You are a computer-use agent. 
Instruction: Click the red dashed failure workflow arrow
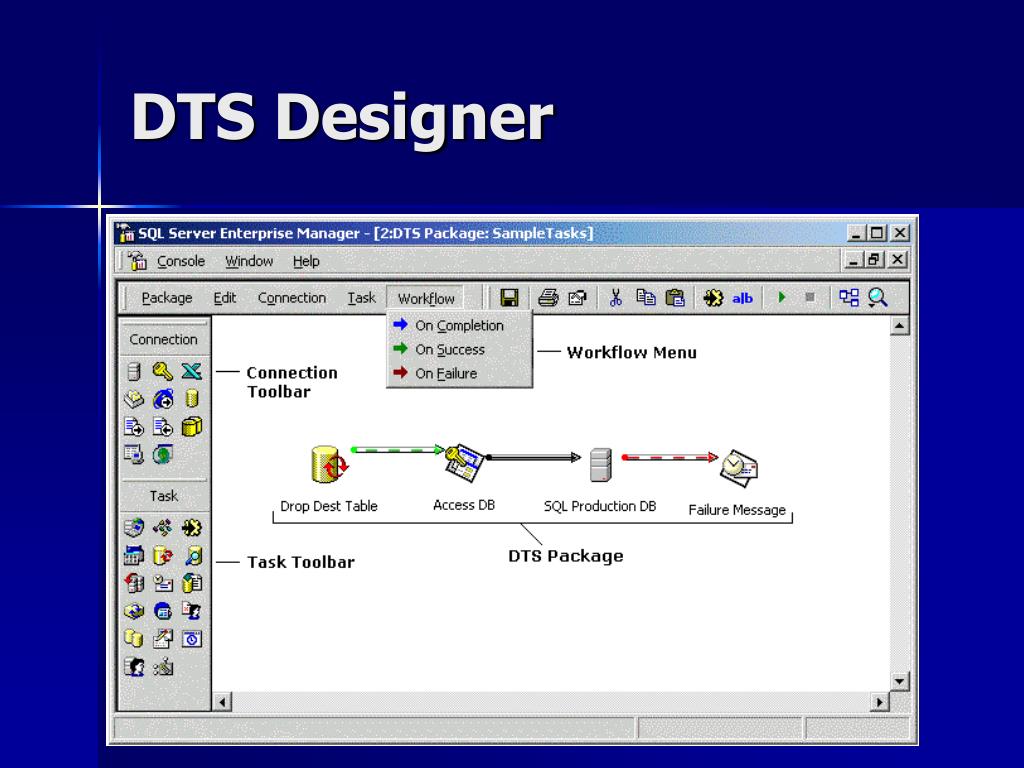(x=669, y=458)
